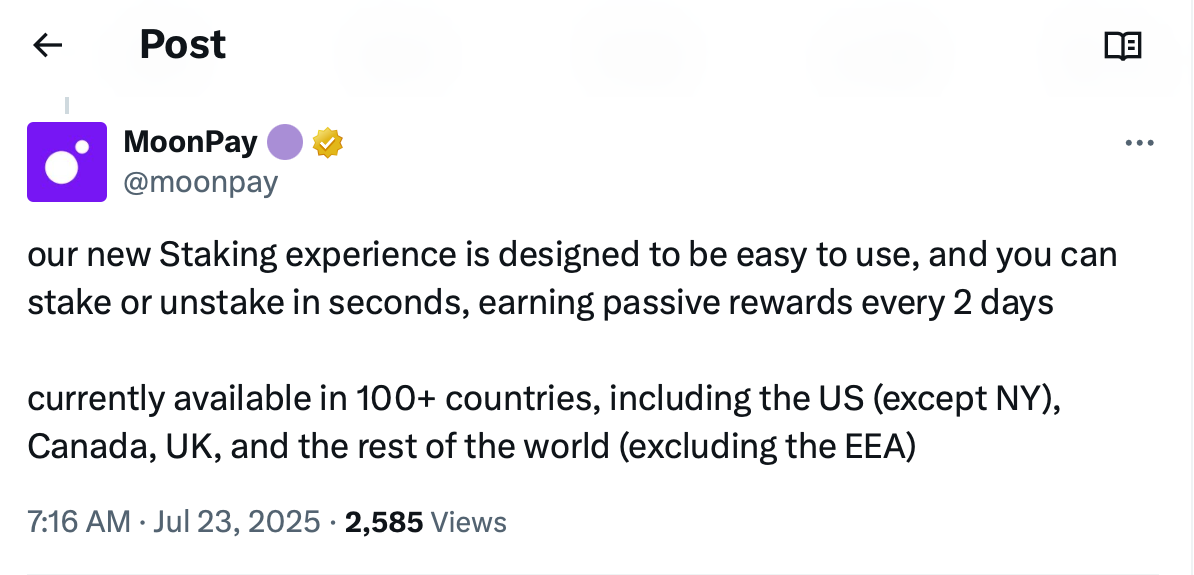Click the line starting "our new Staking experience"
Screen dimensions: 1194x575
571,255
